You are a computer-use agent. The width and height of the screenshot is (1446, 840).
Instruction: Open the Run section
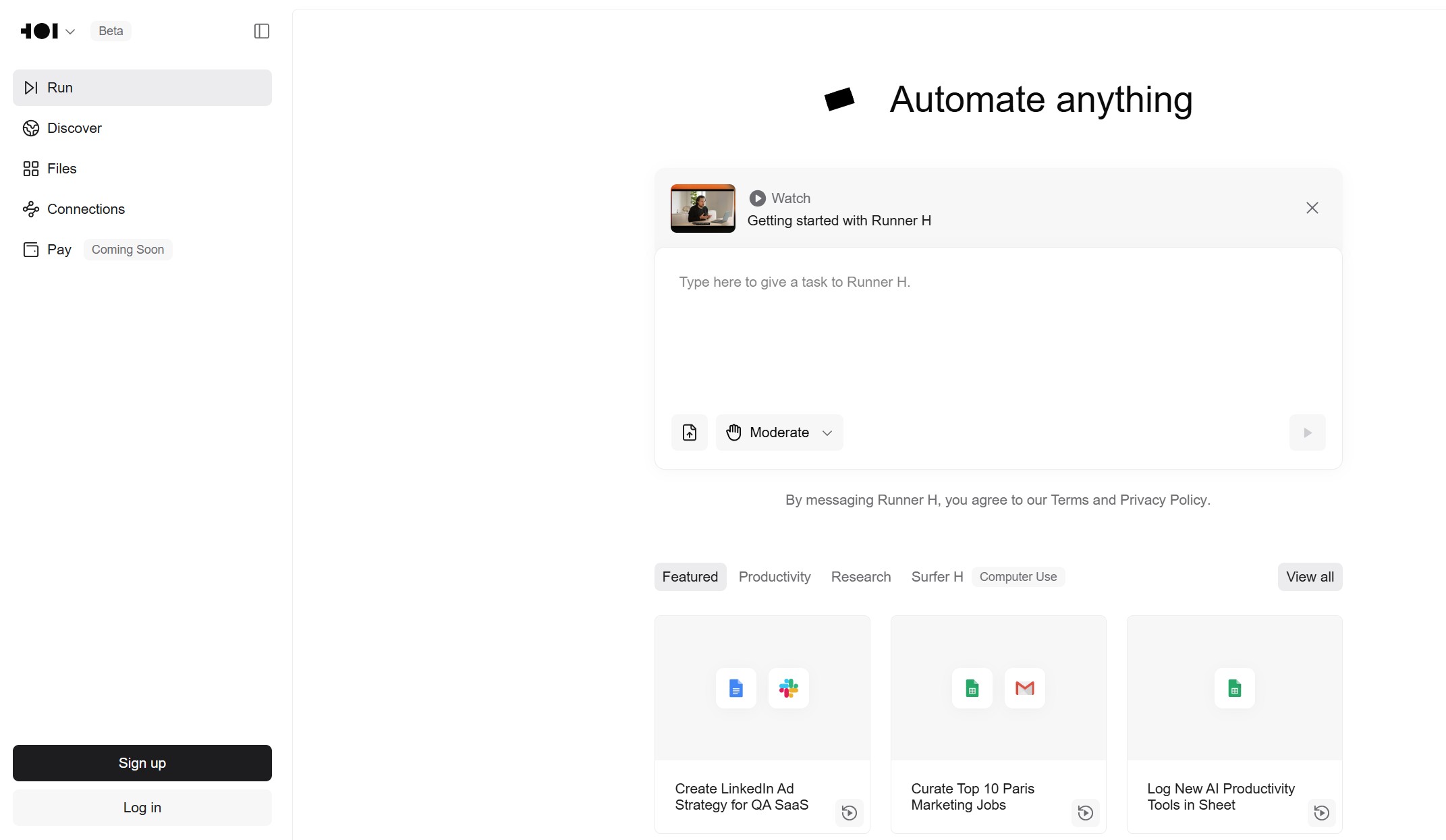pyautogui.click(x=142, y=88)
